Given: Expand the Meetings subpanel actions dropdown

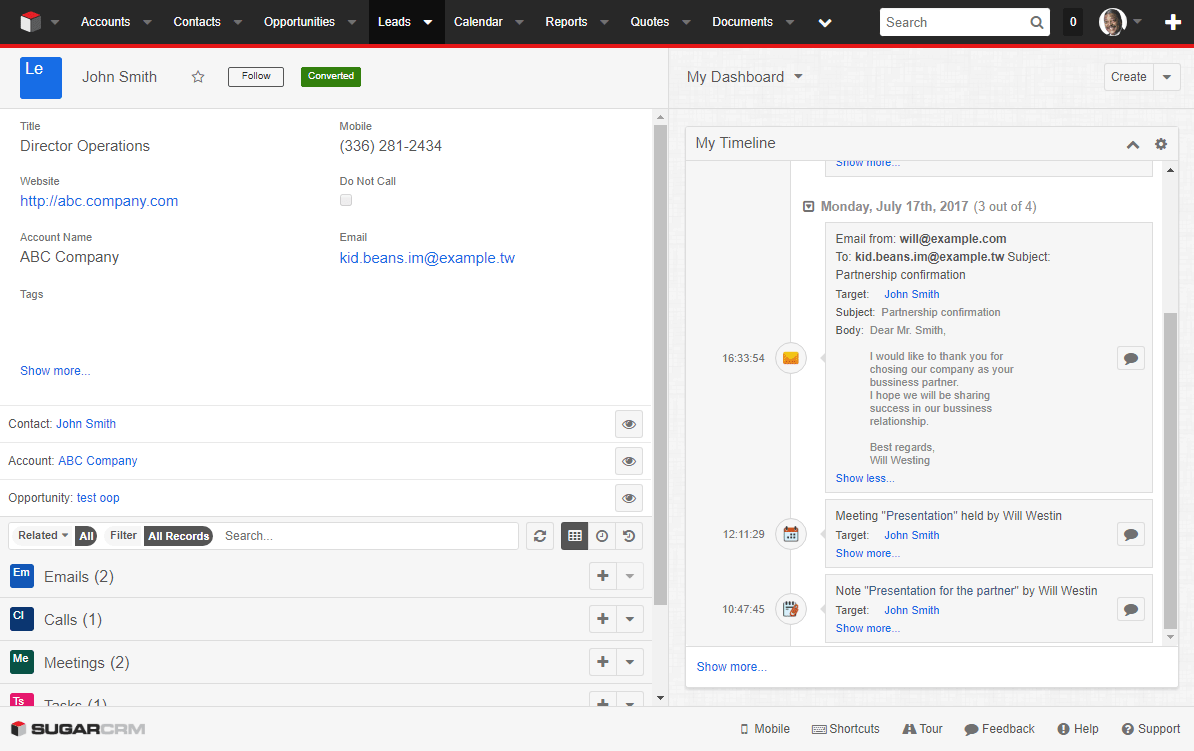Looking at the screenshot, I should (x=630, y=663).
